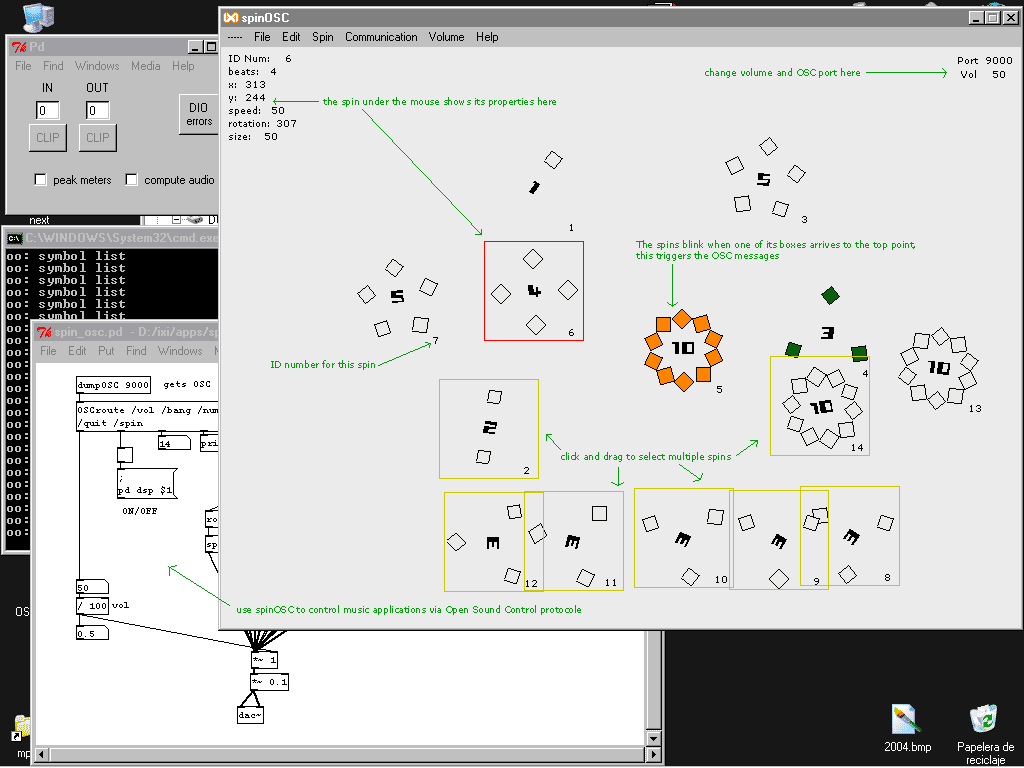
Task: Select the computer icon on the desktop
Action: 37,17
